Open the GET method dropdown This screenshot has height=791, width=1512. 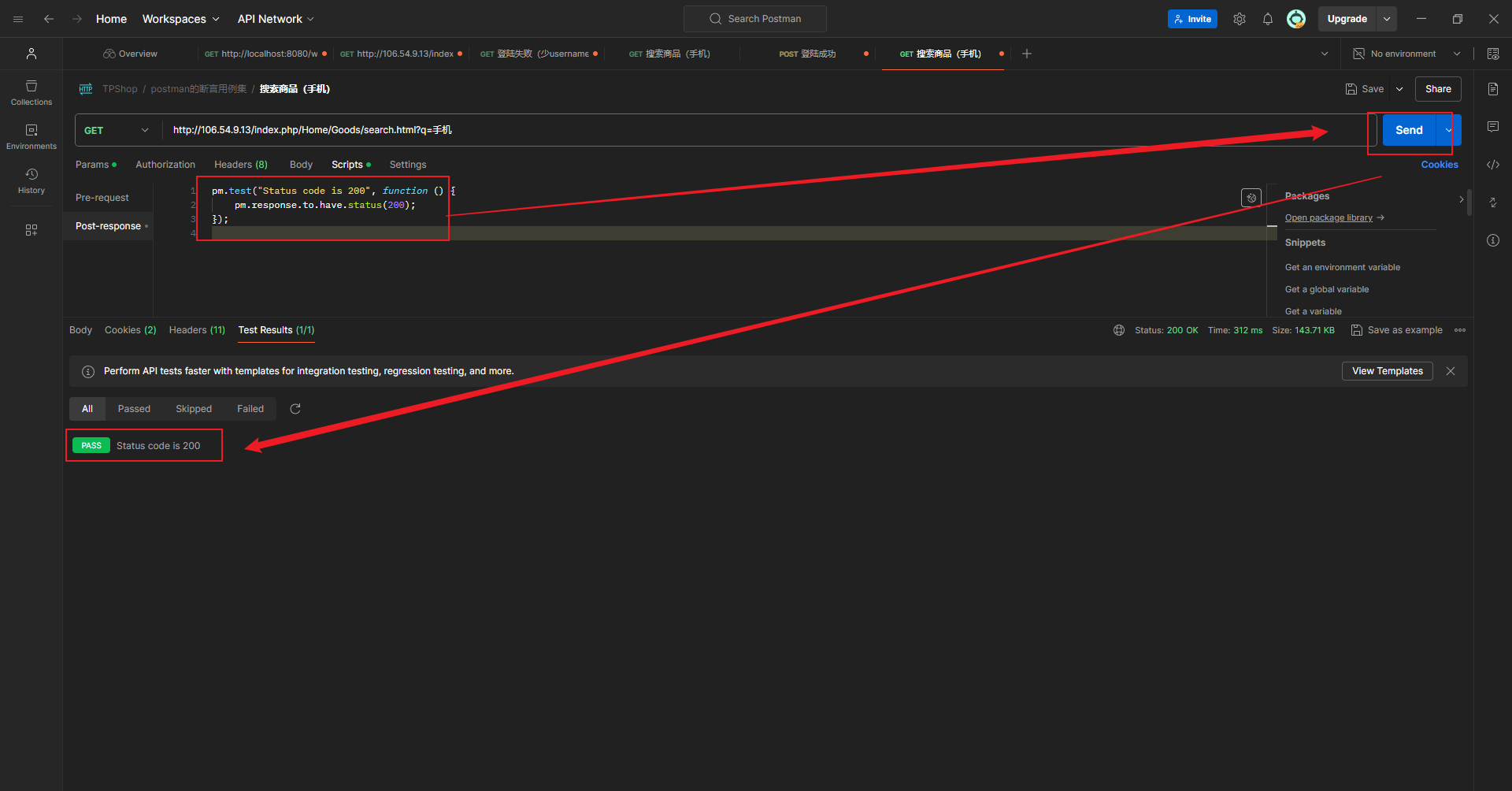click(x=117, y=131)
